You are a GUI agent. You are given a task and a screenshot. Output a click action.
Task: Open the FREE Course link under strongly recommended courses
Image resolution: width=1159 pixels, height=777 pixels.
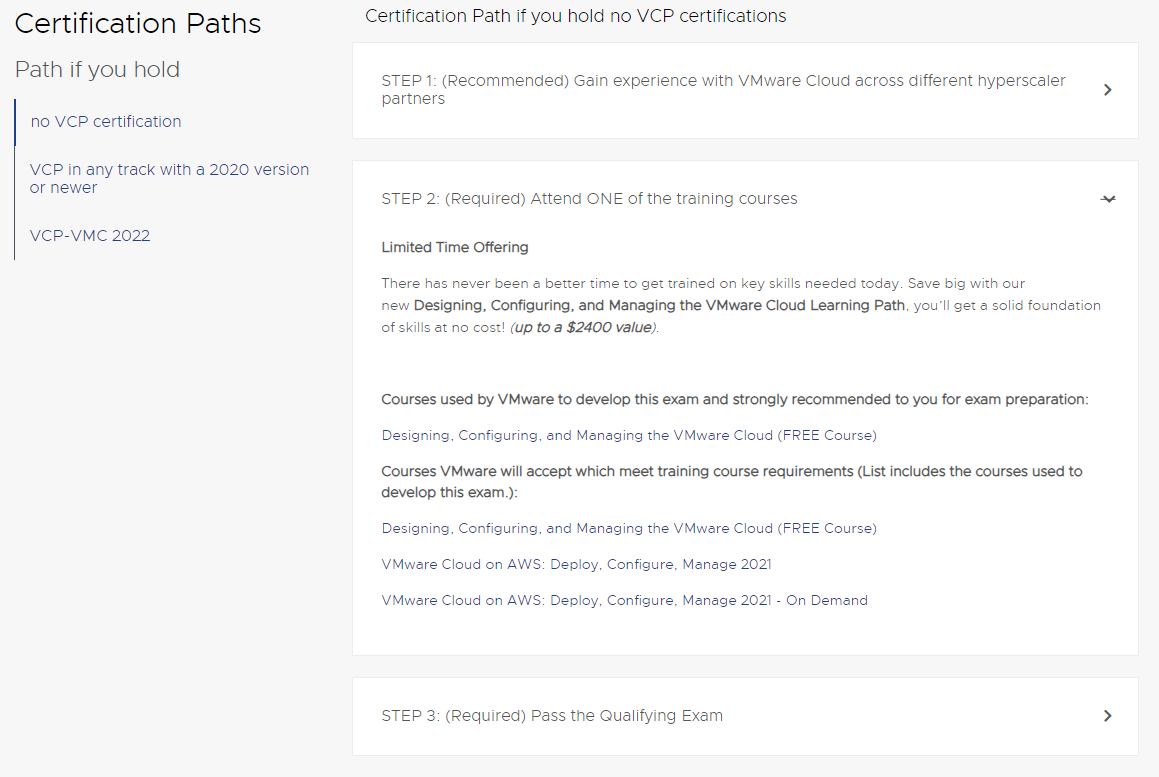[x=628, y=435]
